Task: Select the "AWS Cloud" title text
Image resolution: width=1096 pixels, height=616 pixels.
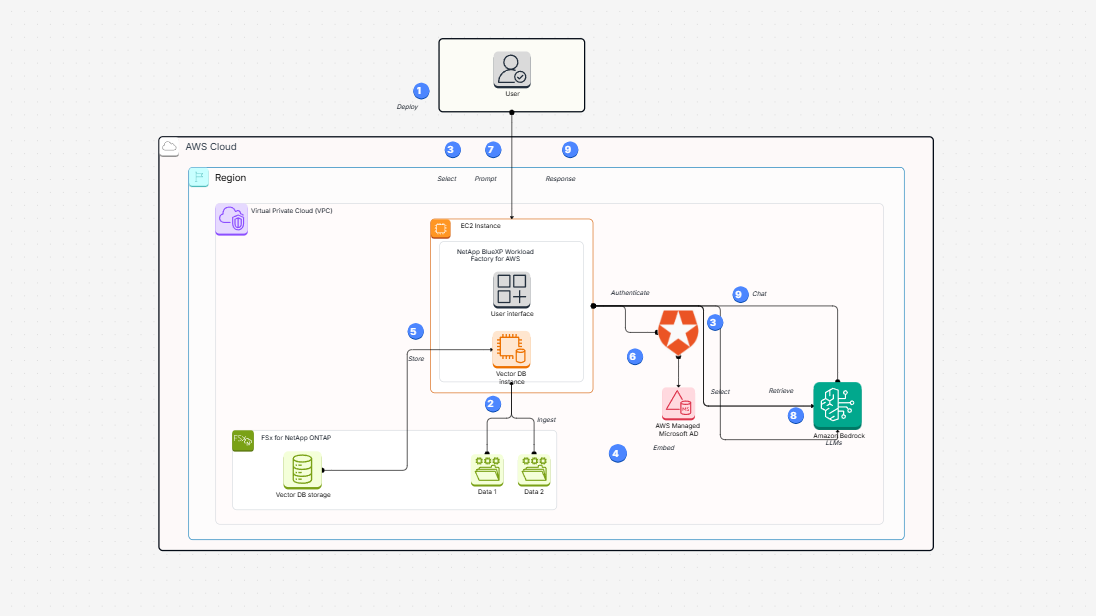Action: (211, 147)
